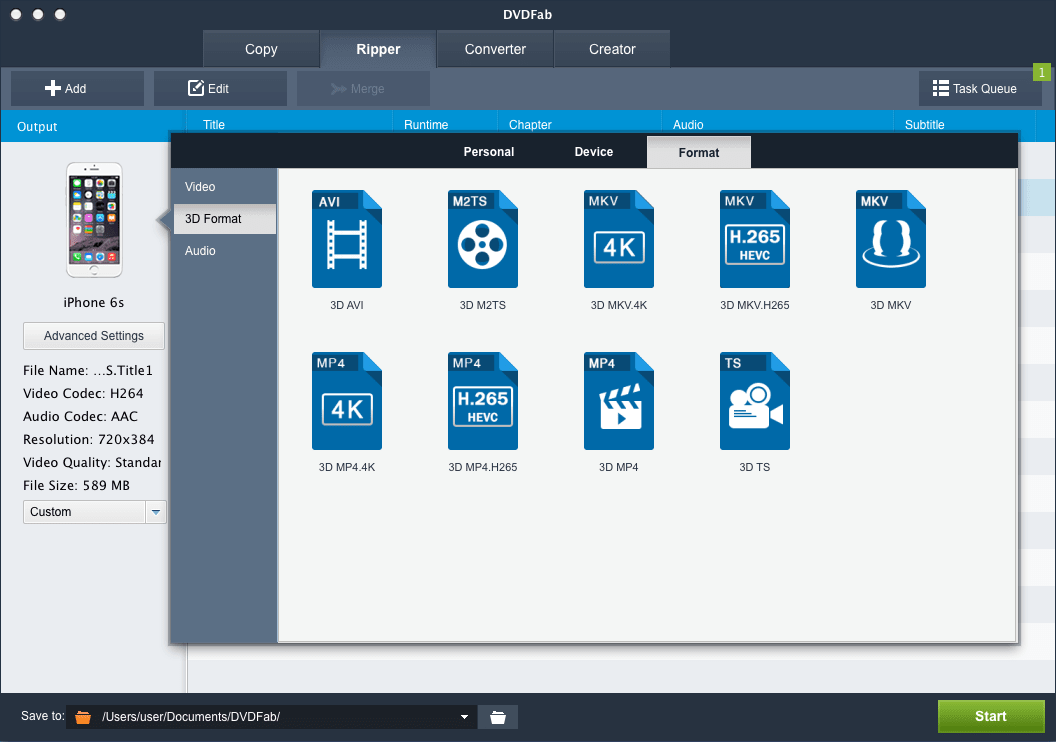Screen dimensions: 1056x742
Task: Click the green Start button
Action: (991, 716)
